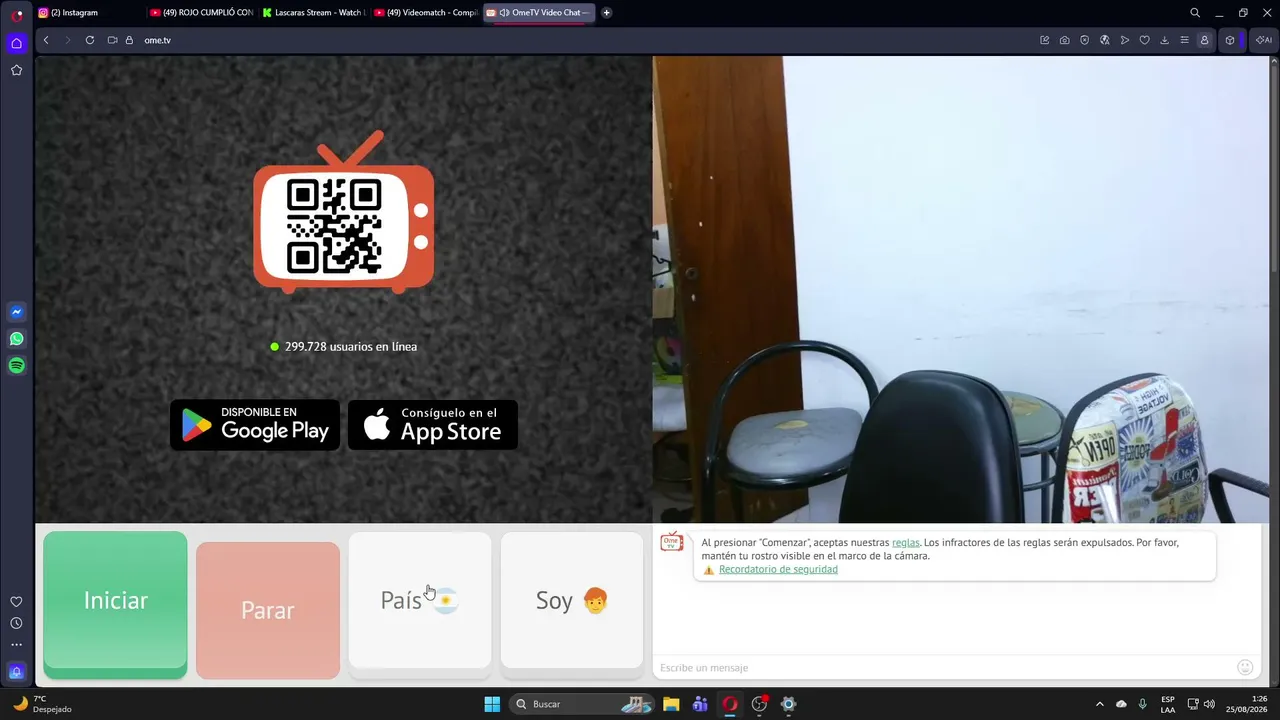Switch to the Instagram tab
1280x720 pixels.
(88, 13)
